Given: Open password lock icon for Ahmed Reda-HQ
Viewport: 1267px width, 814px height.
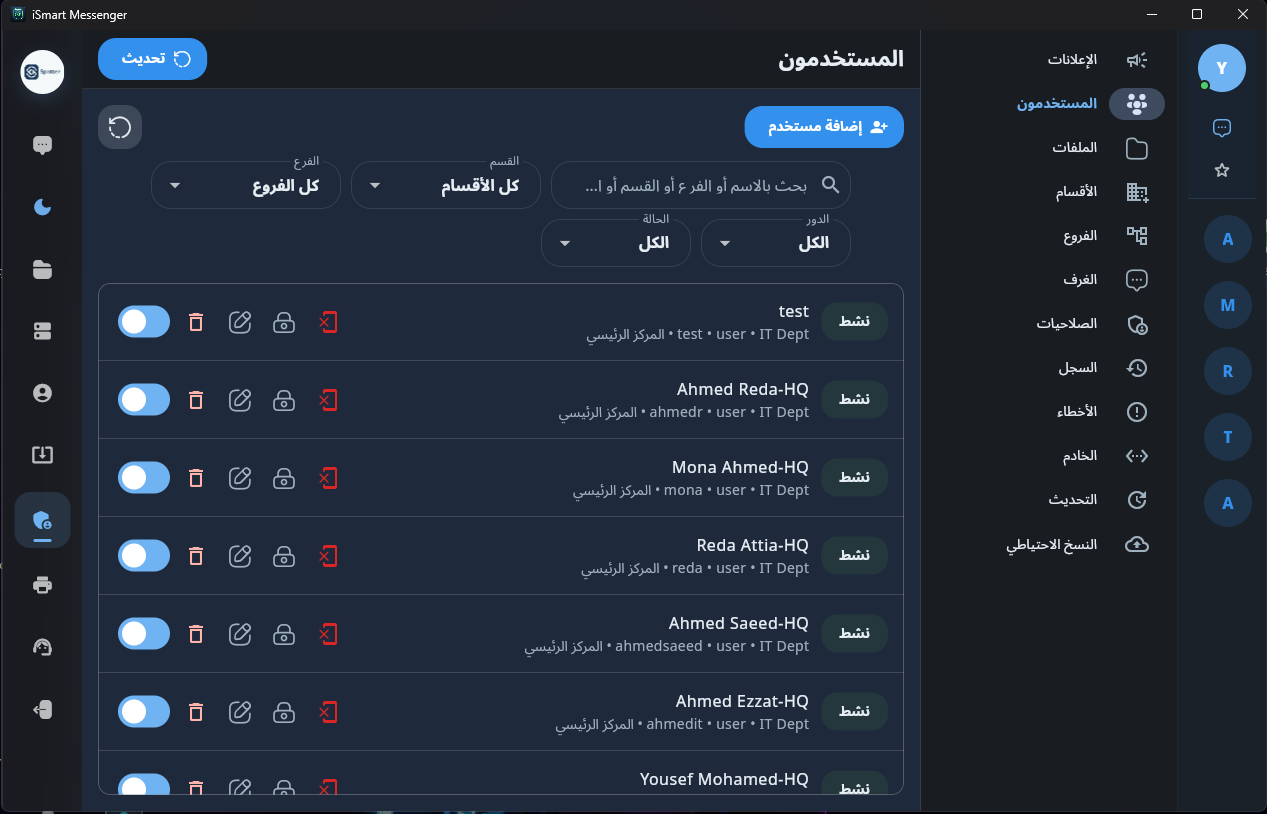Looking at the screenshot, I should point(284,400).
